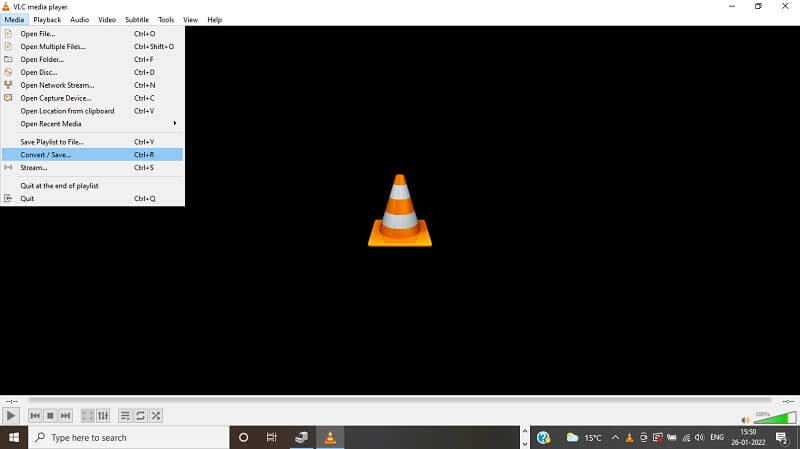Open the Playback menu

coord(47,19)
